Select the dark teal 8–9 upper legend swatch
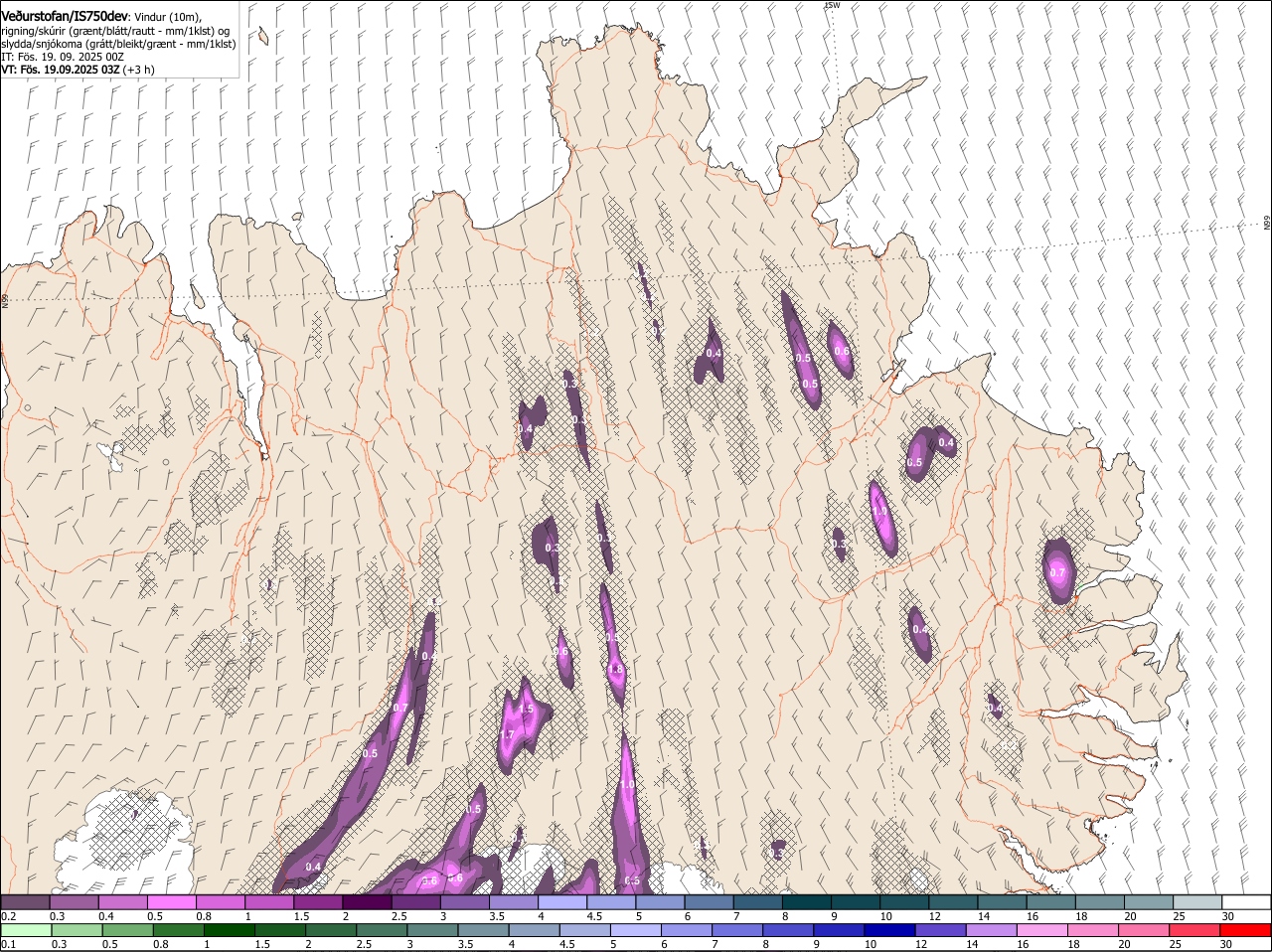 point(807,901)
